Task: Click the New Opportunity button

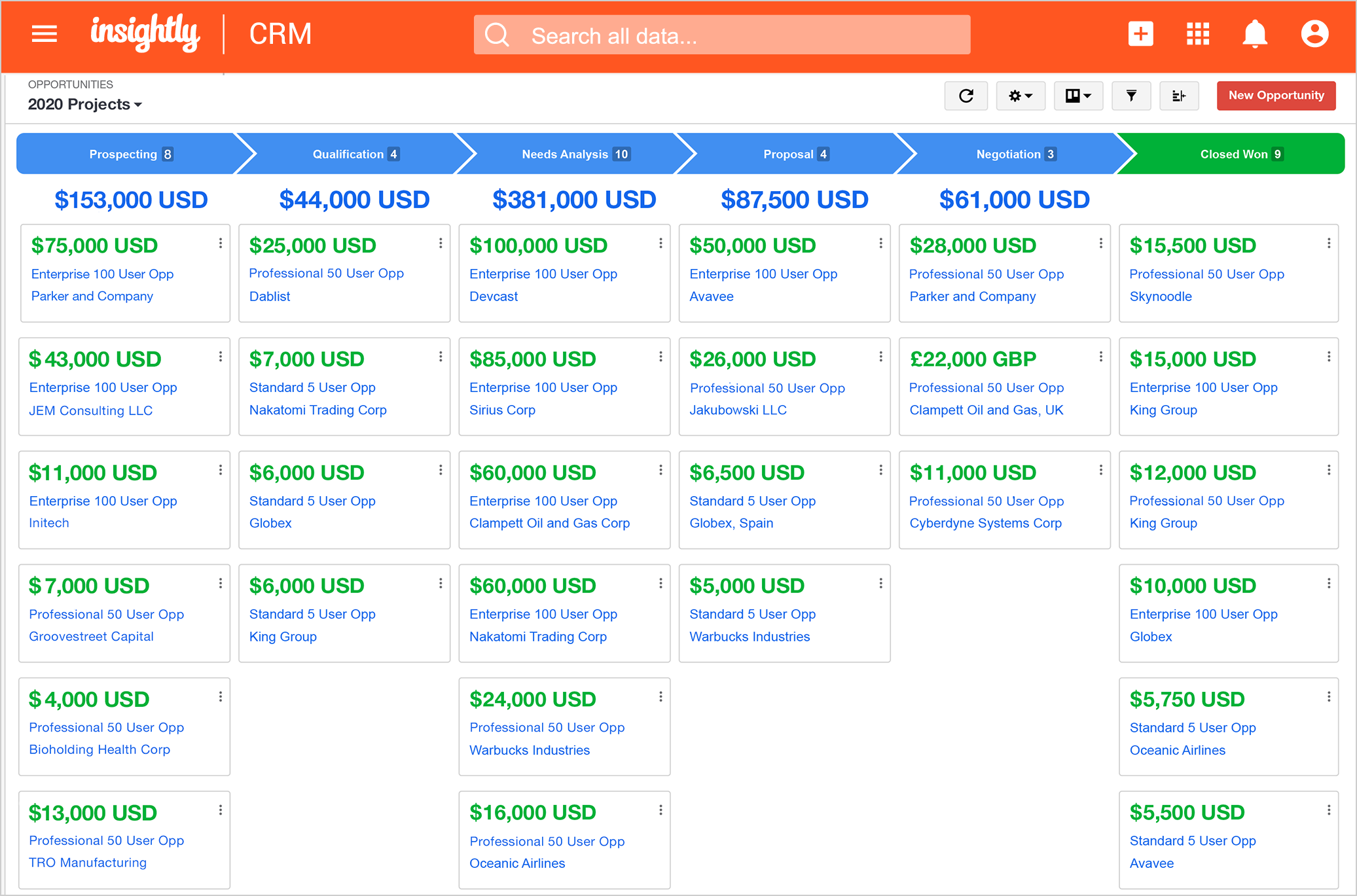Action: coord(1276,96)
